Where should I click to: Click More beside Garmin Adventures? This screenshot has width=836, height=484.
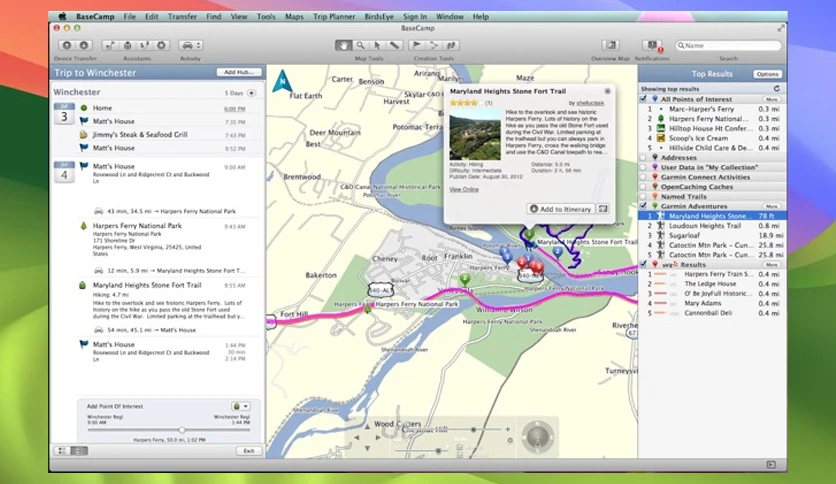(x=771, y=206)
